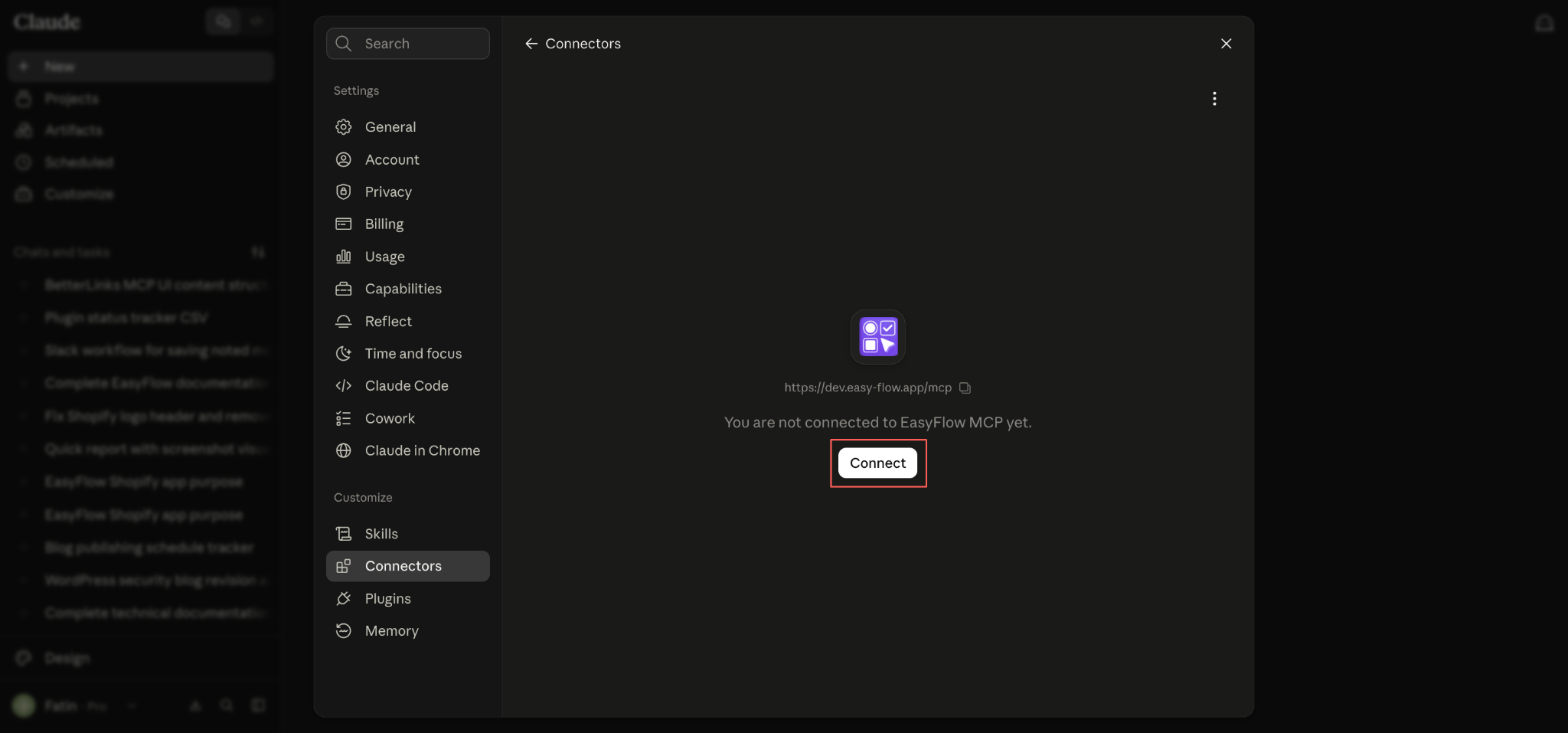Open Skills under Customize
This screenshot has width=1568, height=733.
tap(408, 534)
